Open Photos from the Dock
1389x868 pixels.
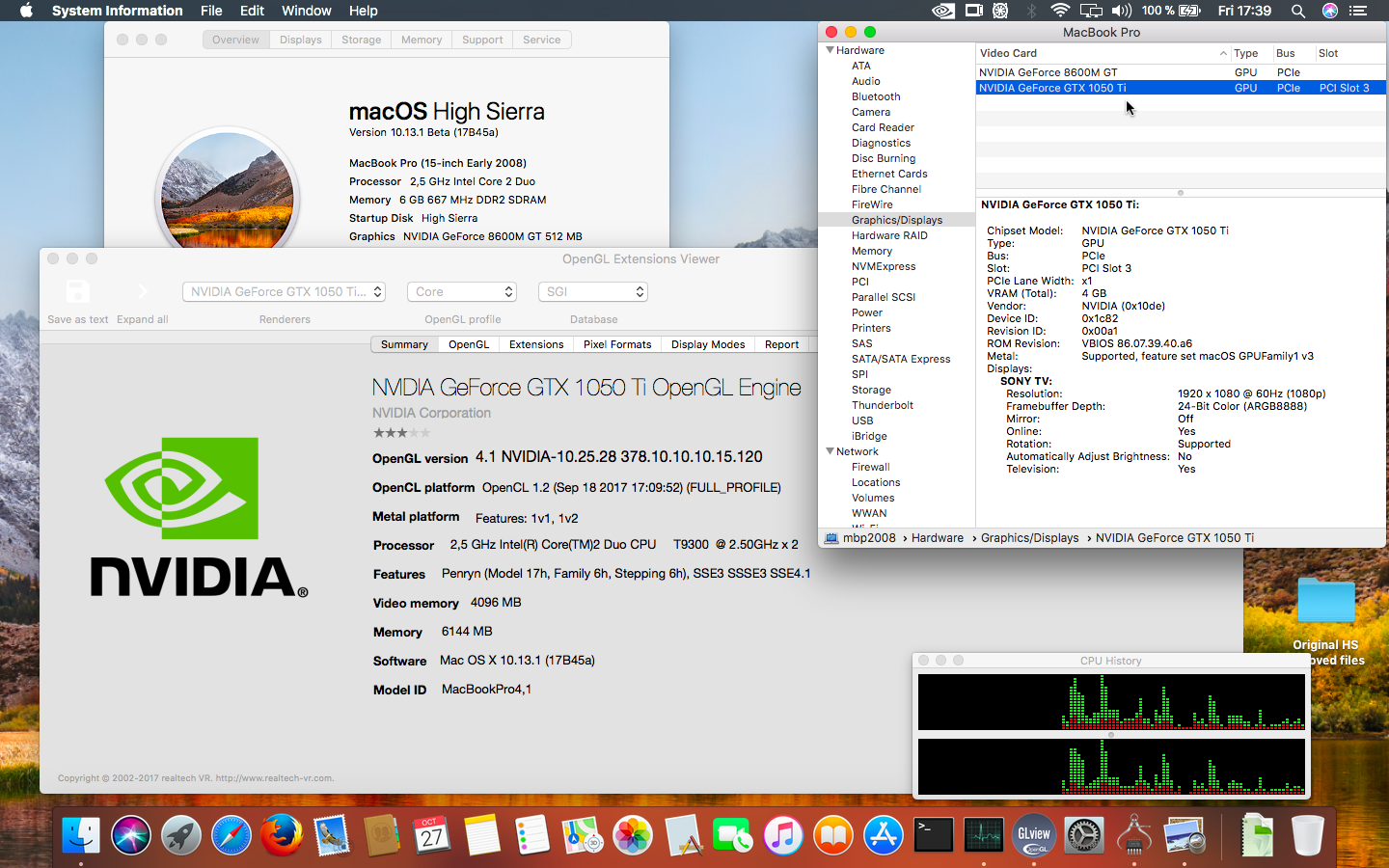tap(633, 835)
